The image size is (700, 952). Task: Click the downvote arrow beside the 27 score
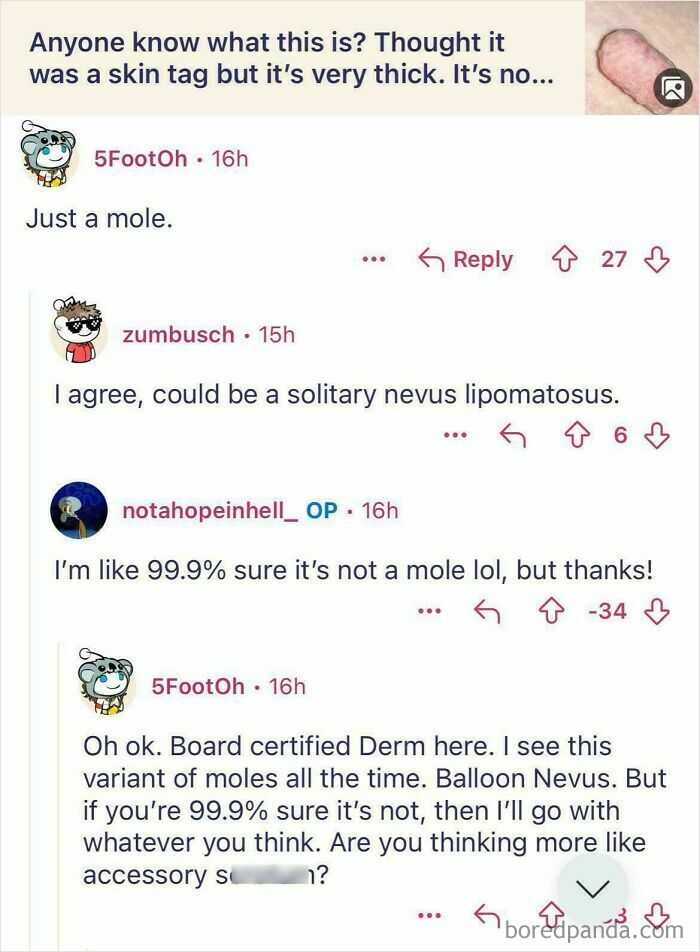pyautogui.click(x=655, y=259)
